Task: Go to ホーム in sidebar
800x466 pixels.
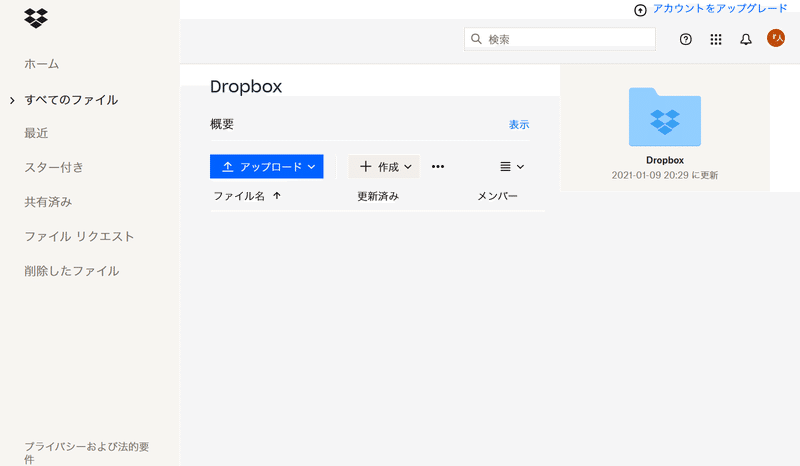Action: tap(42, 64)
